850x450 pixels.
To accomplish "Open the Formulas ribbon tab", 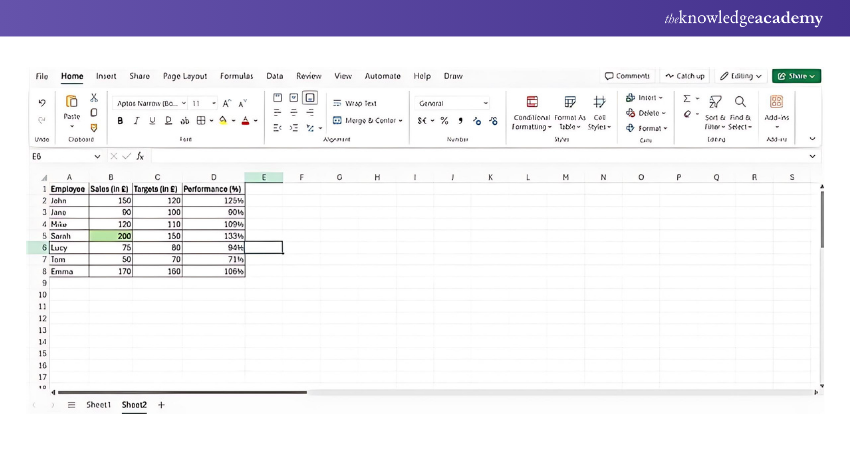I will pyautogui.click(x=236, y=76).
